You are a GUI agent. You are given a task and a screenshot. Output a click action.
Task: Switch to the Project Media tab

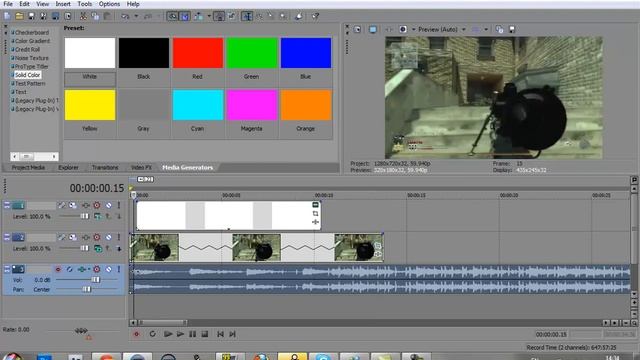[x=28, y=167]
